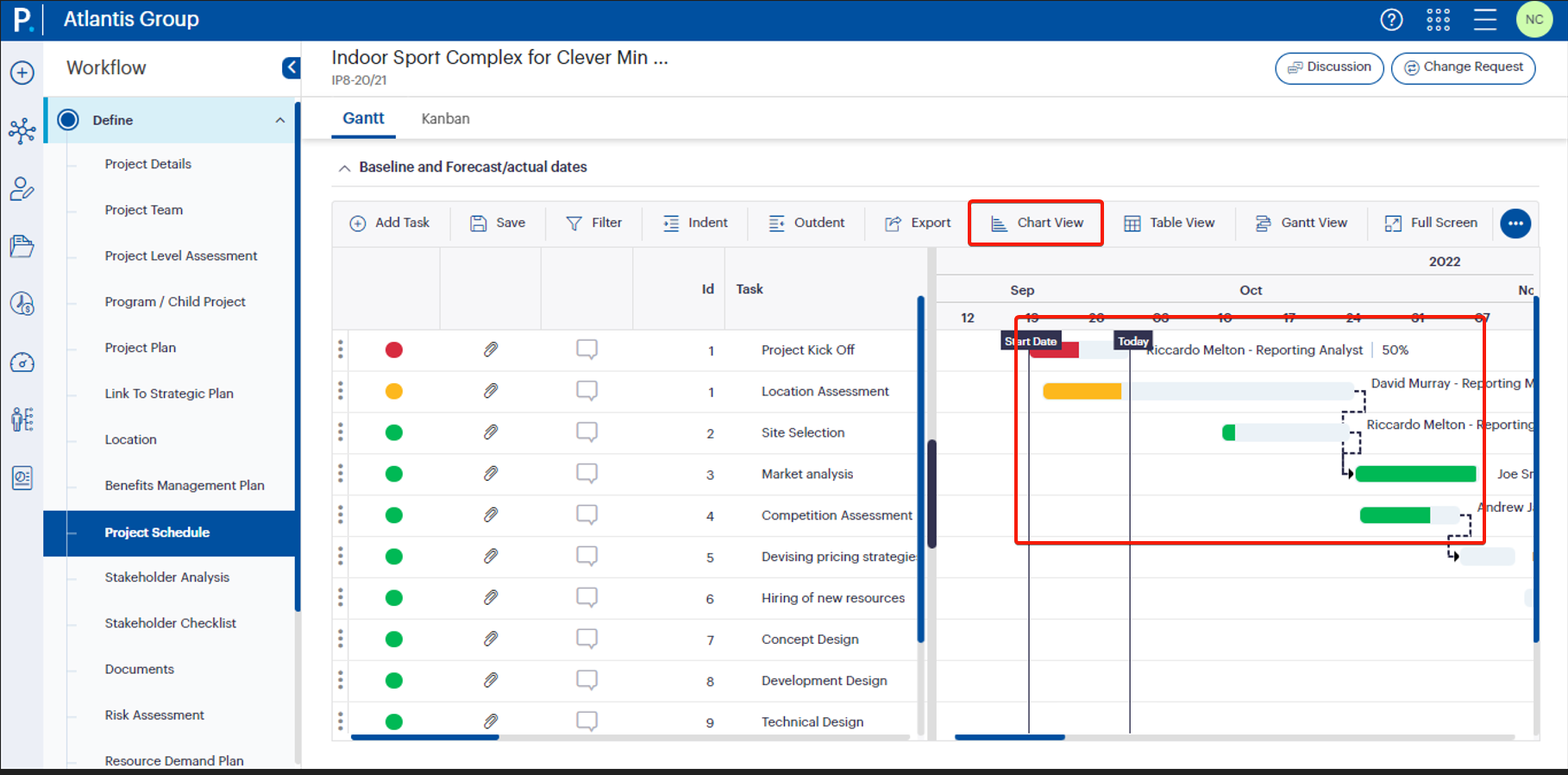The image size is (1568, 775).
Task: Click the Today timeline marker
Action: [1132, 341]
